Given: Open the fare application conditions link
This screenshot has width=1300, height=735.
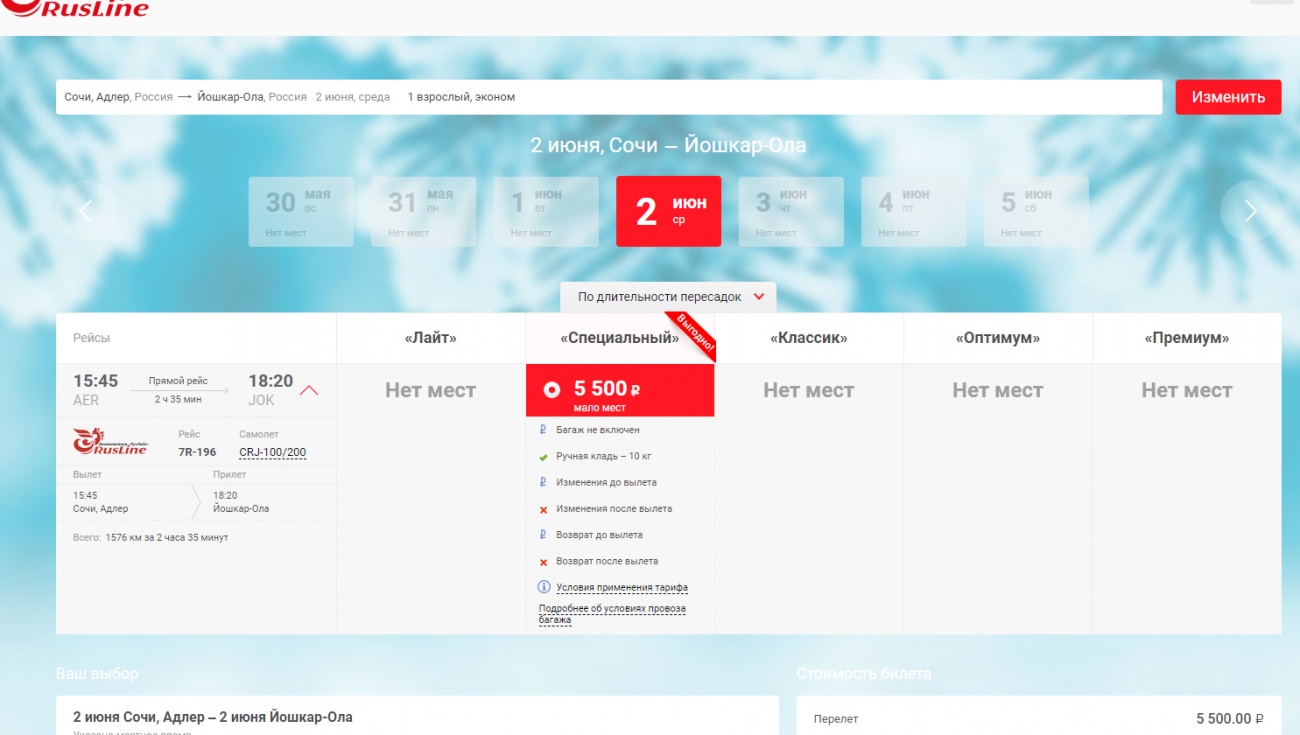Looking at the screenshot, I should (622, 588).
